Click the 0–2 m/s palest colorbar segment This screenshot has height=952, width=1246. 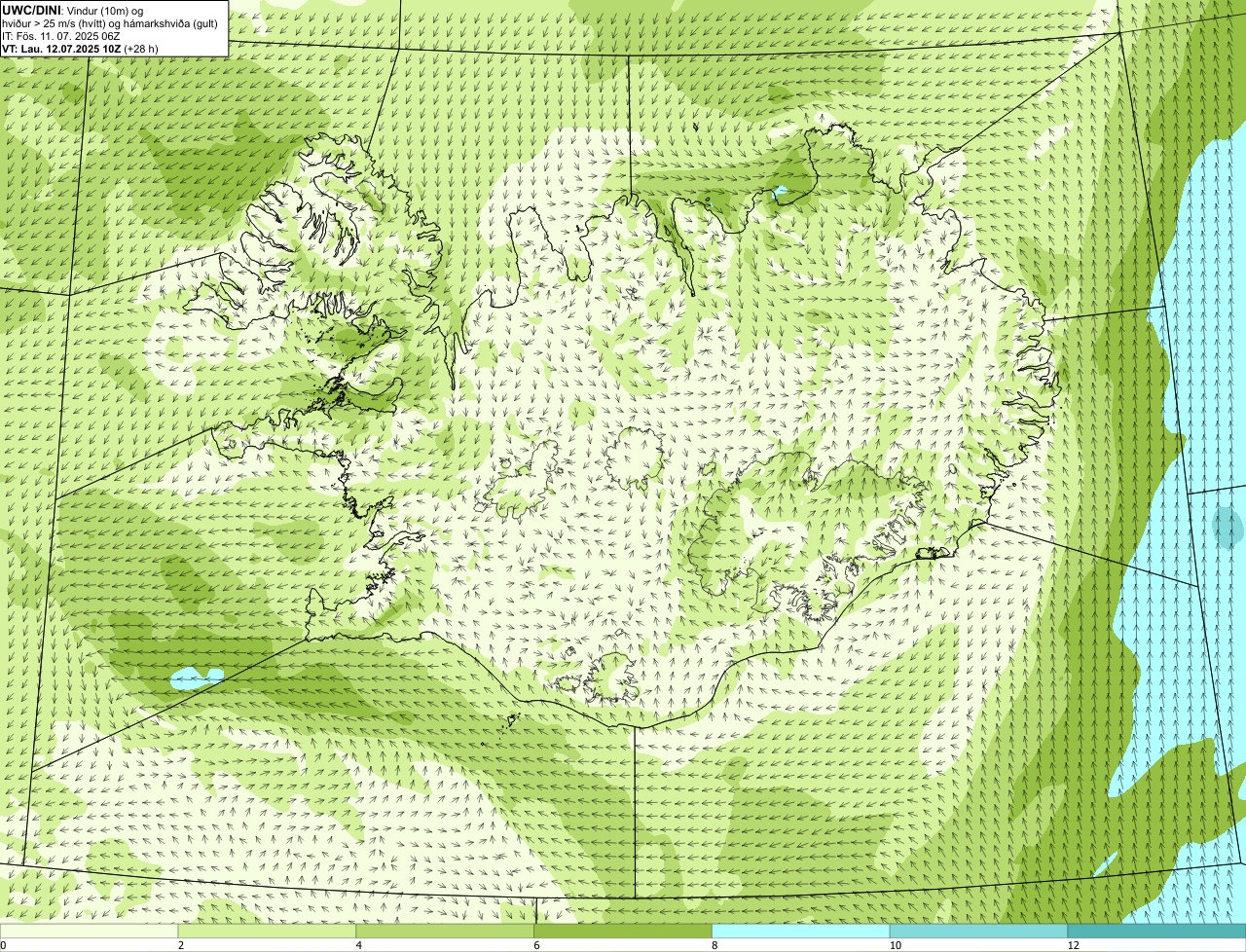89,931
